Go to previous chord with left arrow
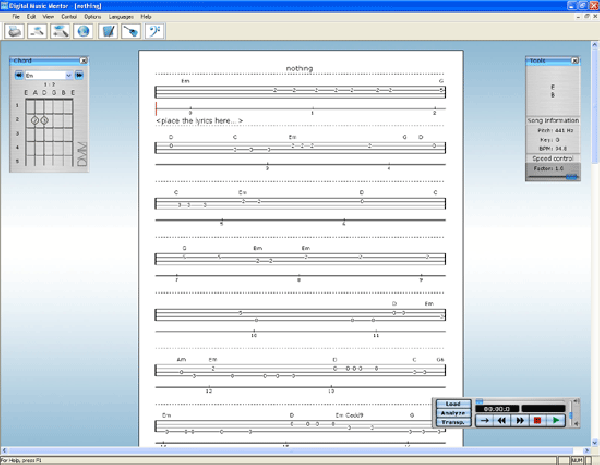 tap(16, 75)
